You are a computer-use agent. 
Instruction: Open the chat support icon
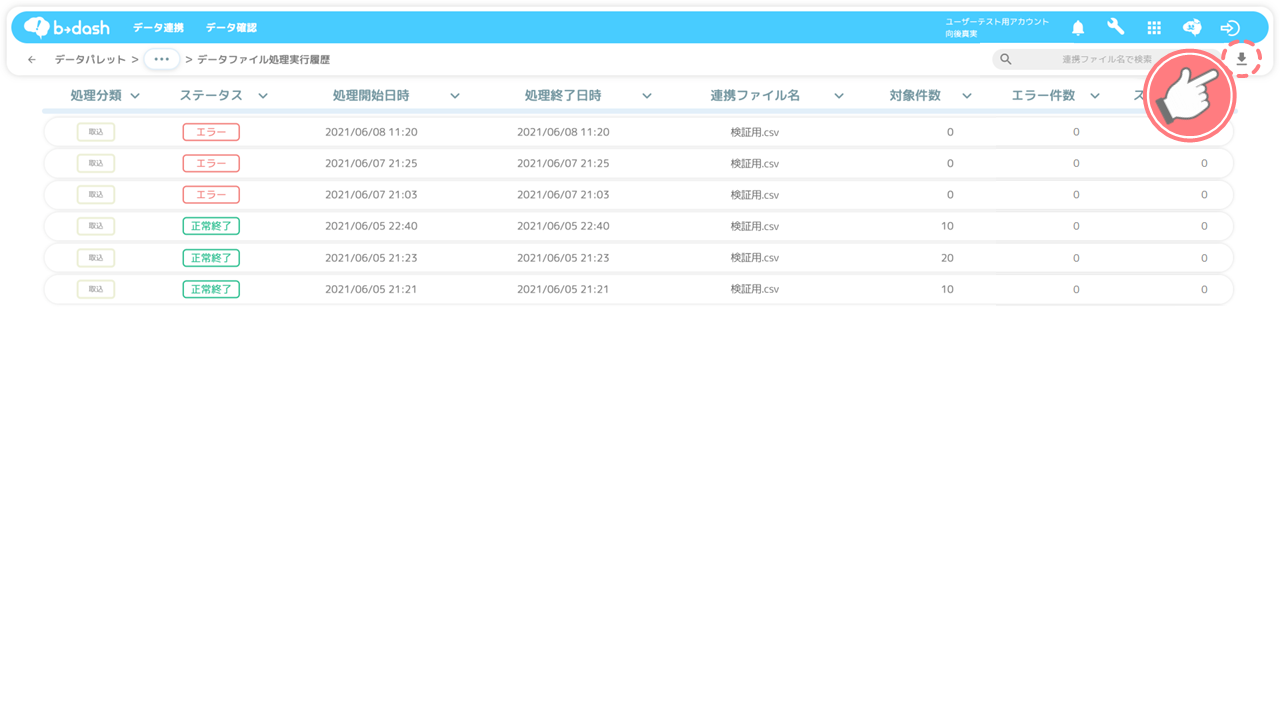click(x=1192, y=28)
